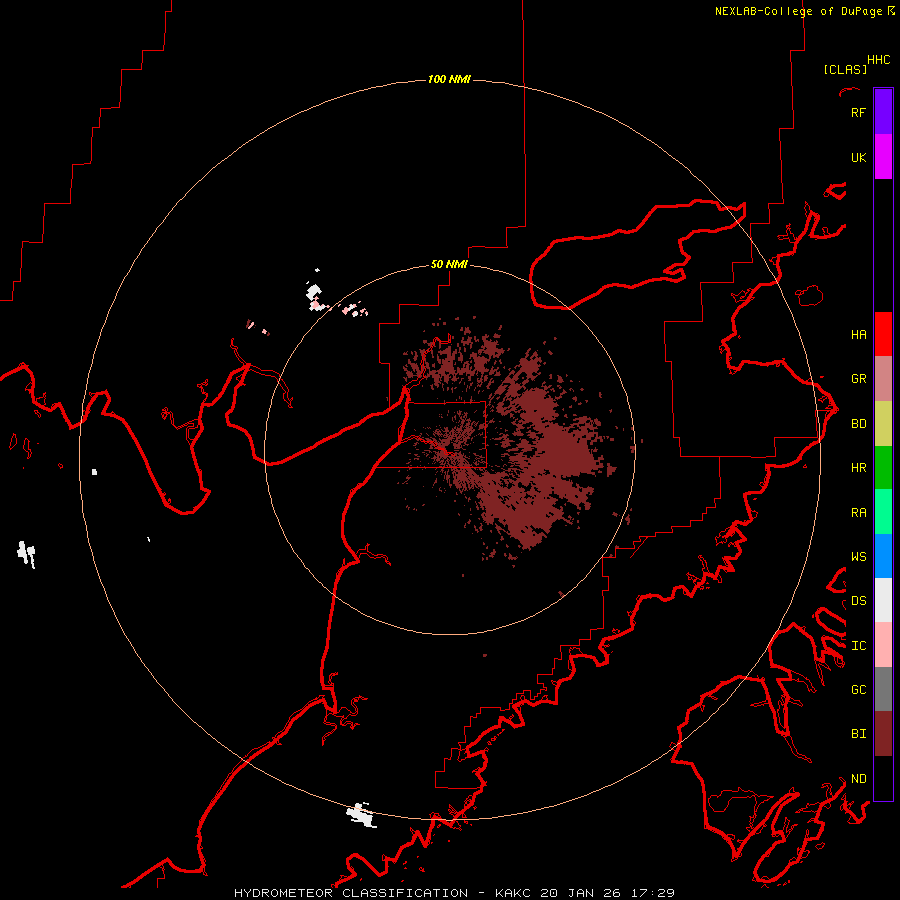Click the RA legend label
Viewport: 900px width, 900px height.
pyautogui.click(x=858, y=513)
